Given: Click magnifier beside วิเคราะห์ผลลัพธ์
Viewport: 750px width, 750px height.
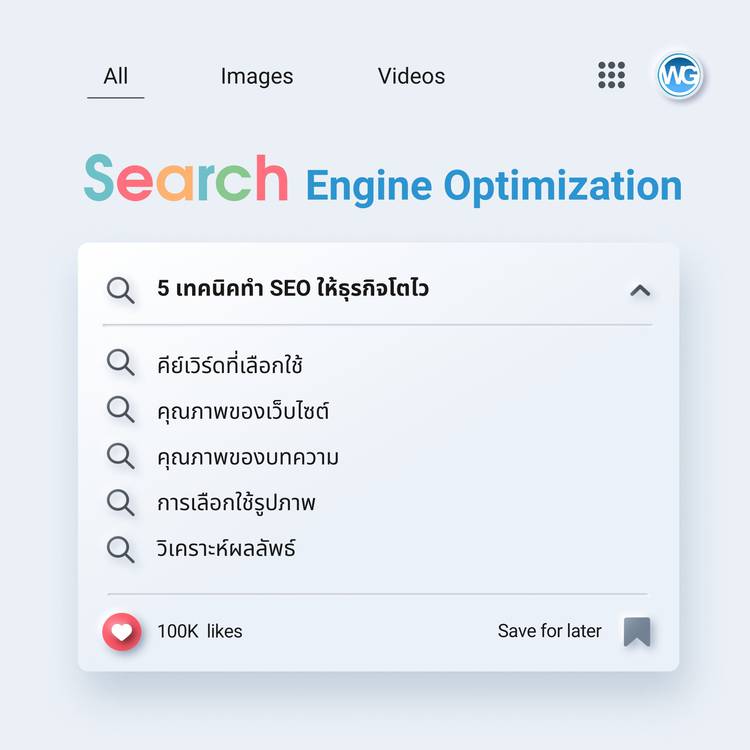Looking at the screenshot, I should (x=121, y=549).
